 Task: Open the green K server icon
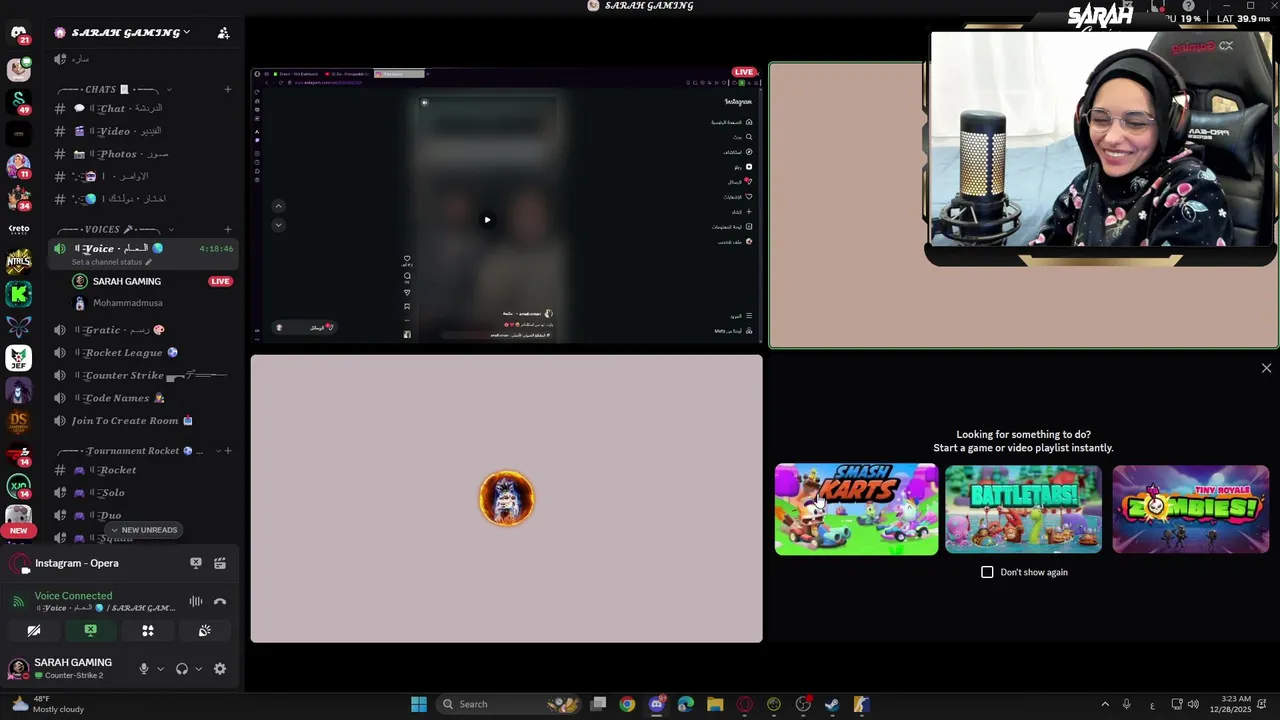tap(19, 294)
